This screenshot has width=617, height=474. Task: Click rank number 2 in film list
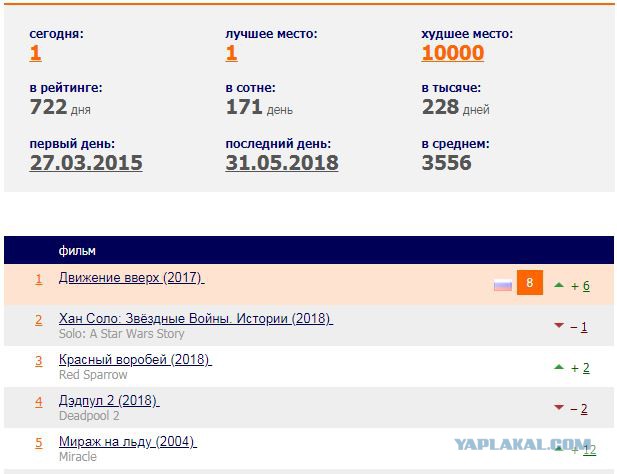tap(39, 320)
